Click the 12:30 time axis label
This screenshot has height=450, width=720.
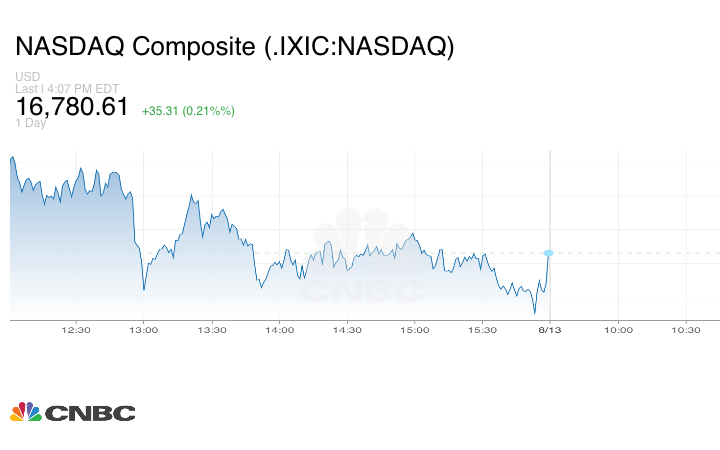(76, 330)
